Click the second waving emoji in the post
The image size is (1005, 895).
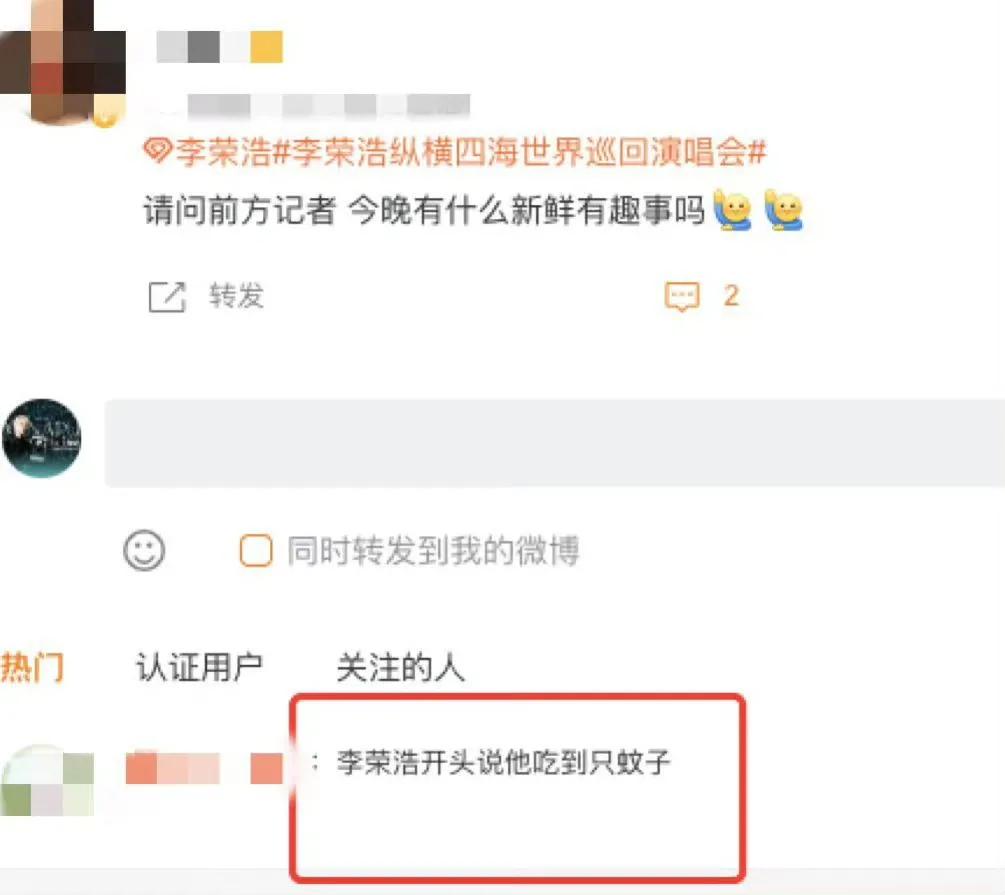784,210
